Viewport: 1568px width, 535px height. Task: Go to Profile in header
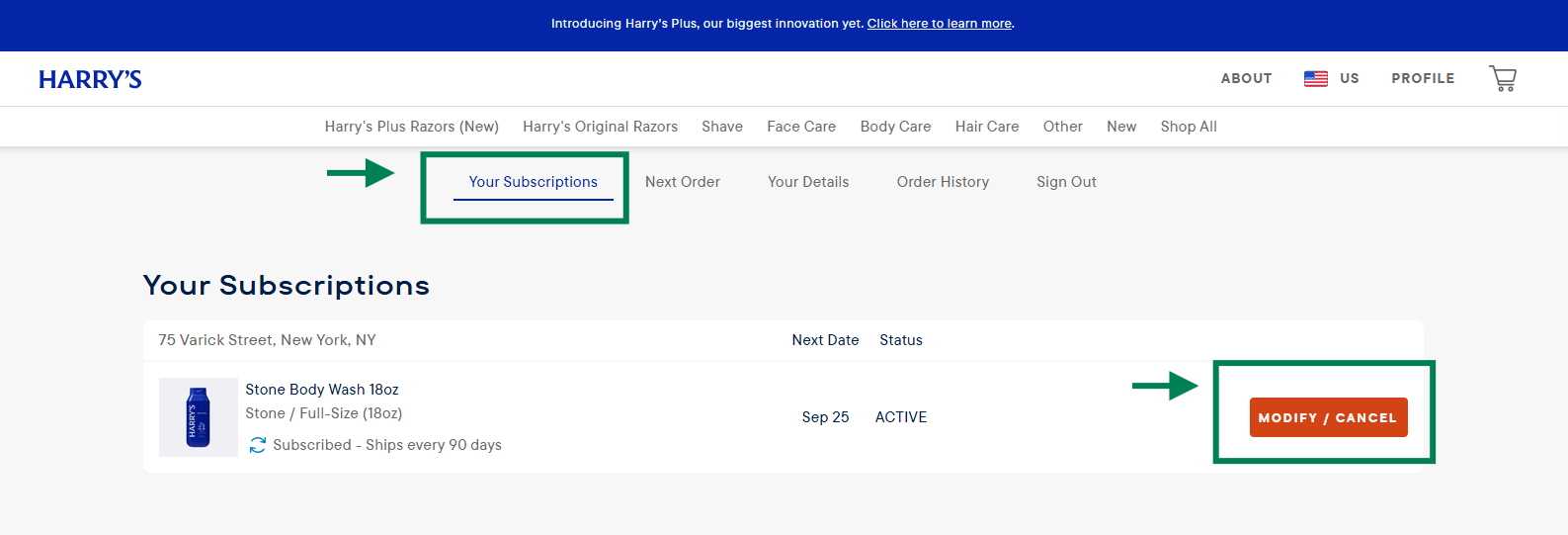(1422, 79)
